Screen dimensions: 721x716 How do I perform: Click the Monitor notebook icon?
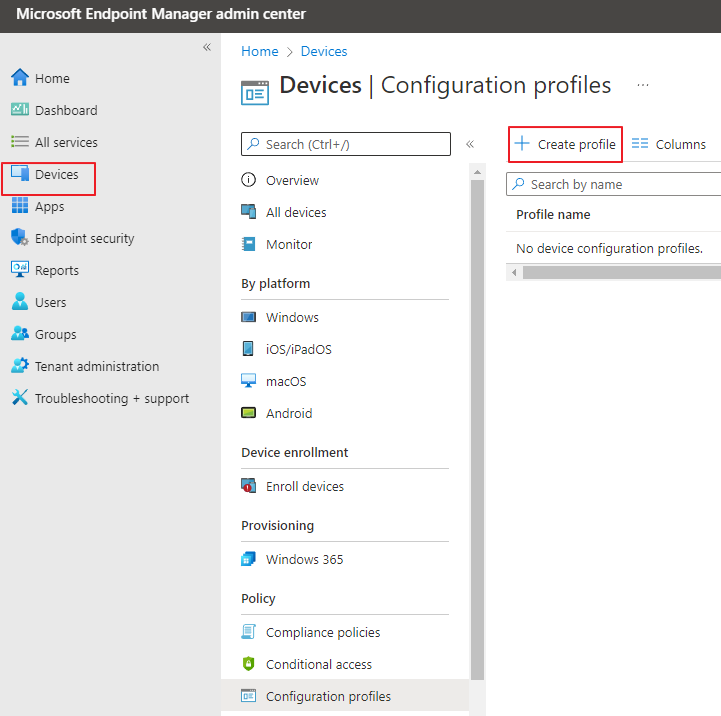249,244
